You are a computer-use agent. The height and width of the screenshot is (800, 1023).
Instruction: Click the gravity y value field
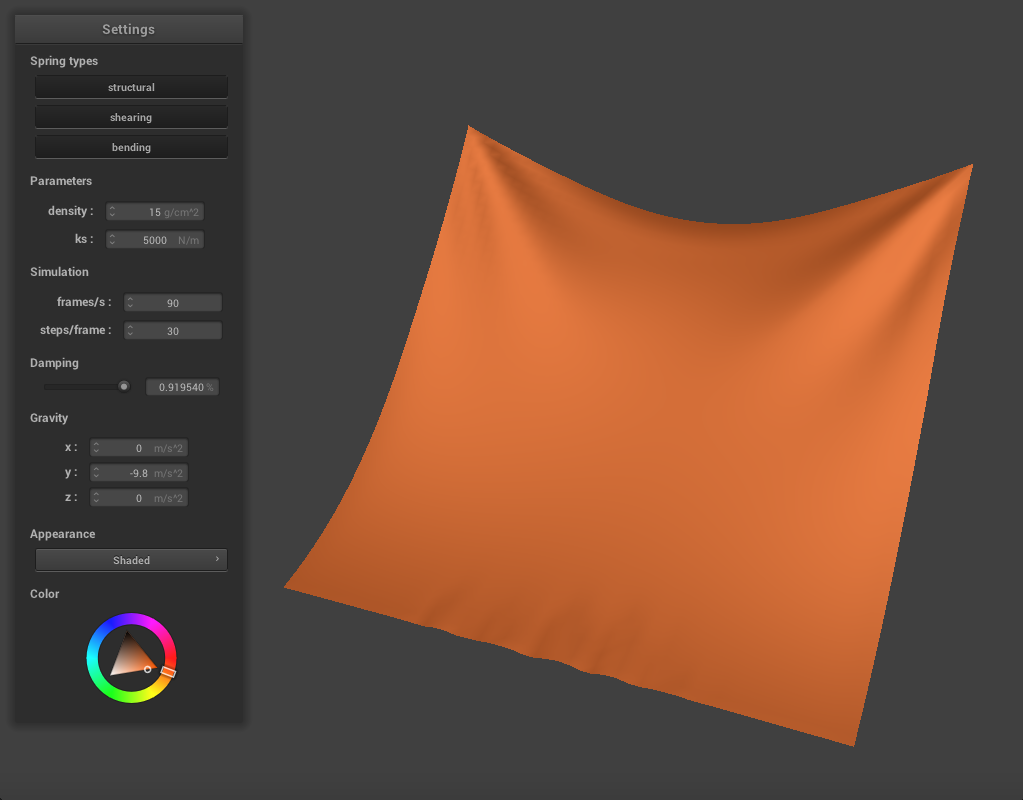point(140,473)
